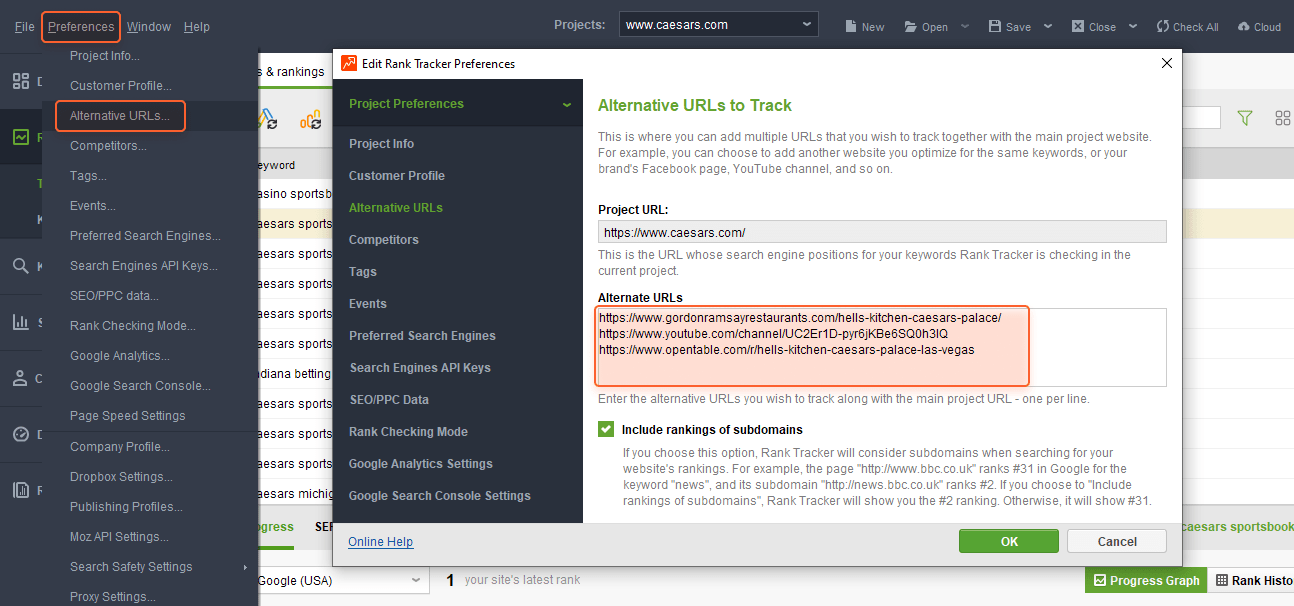The image size is (1294, 606).
Task: Open the Online Help link
Action: [x=380, y=542]
